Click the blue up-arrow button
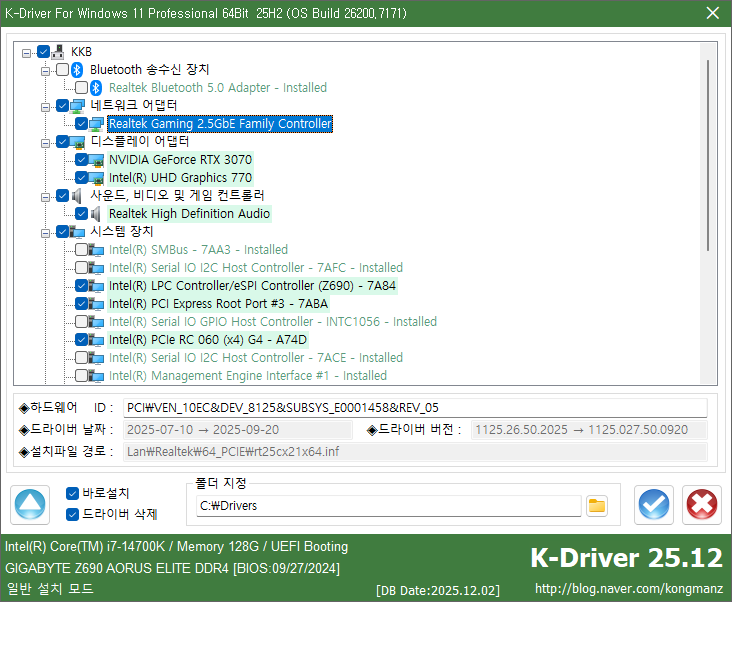732x648 pixels. pos(30,505)
